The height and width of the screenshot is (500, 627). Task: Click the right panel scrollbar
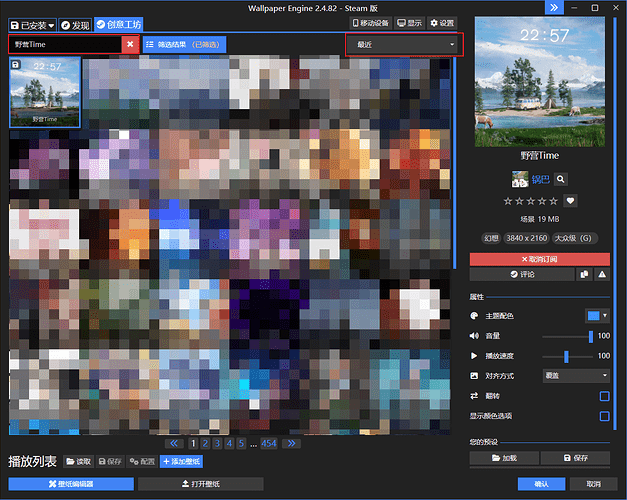(x=615, y=224)
